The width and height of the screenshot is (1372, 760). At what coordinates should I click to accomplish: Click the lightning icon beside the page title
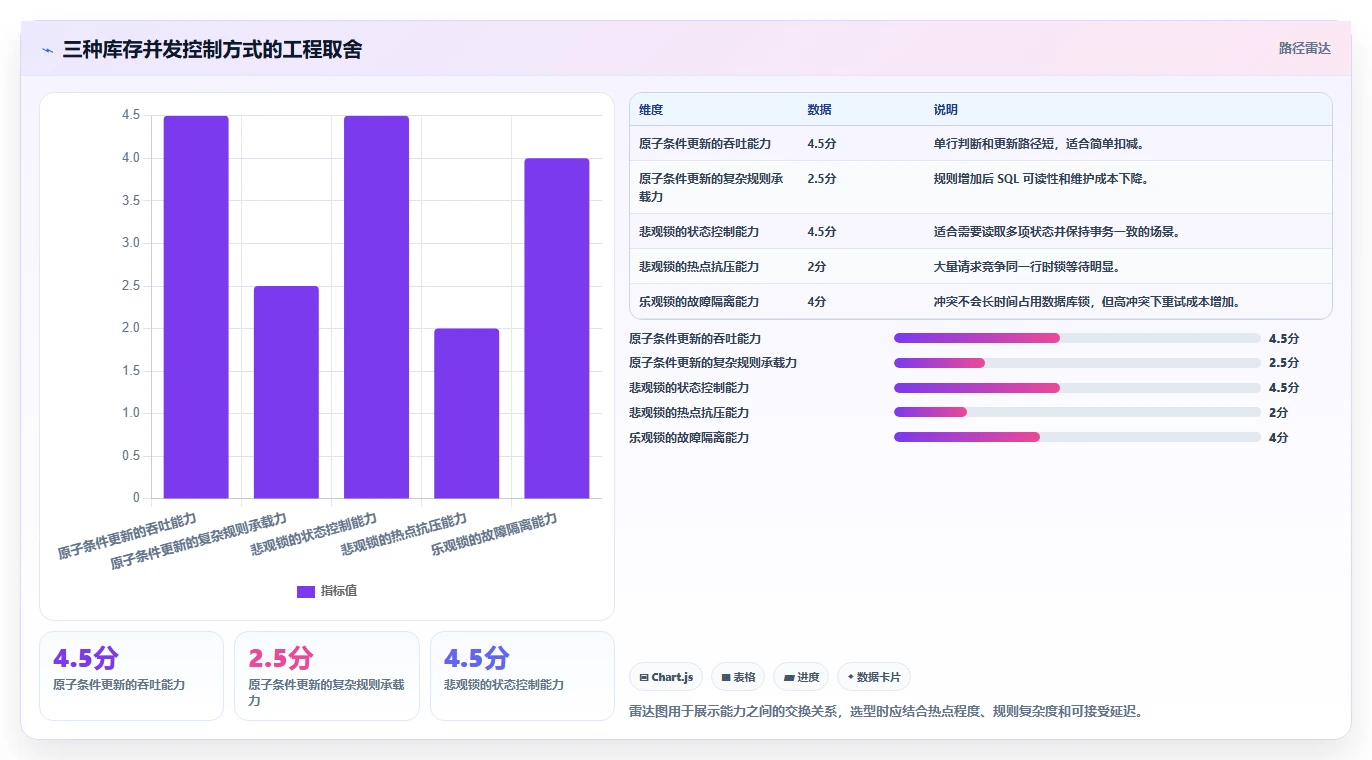click(48, 50)
